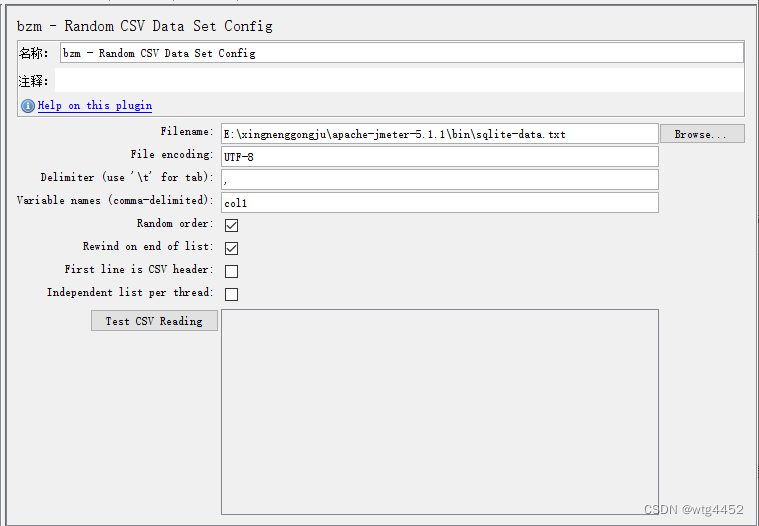Click the 'Rewind on end of list:' label
This screenshot has width=759, height=526.
pos(148,246)
